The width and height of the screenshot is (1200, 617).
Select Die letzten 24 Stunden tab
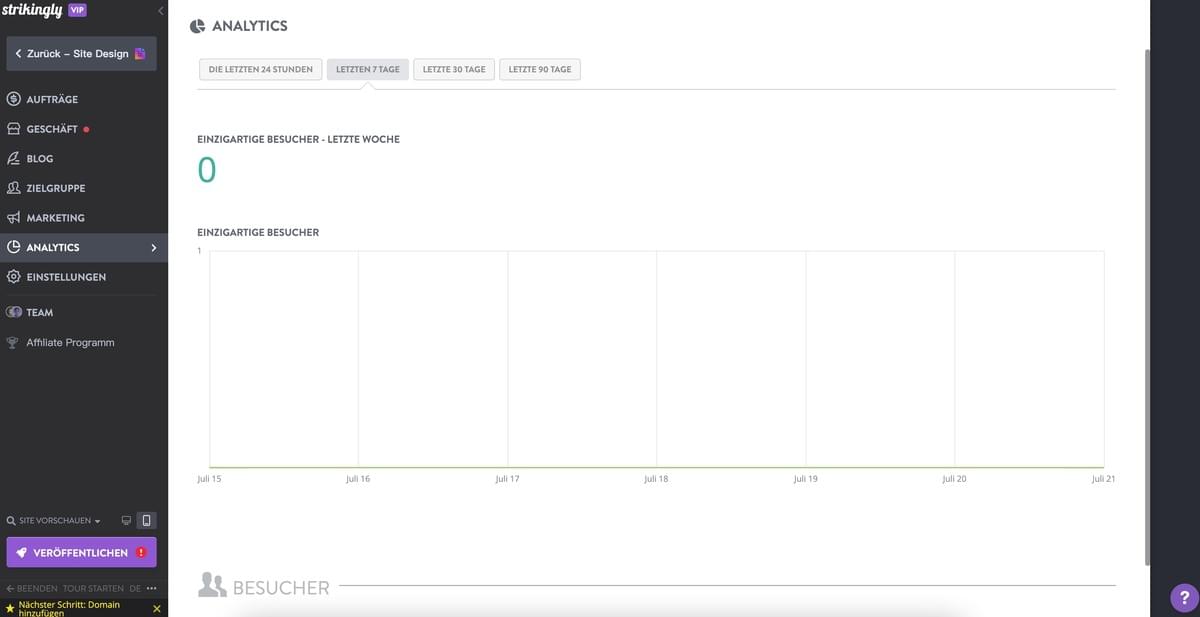coord(260,70)
